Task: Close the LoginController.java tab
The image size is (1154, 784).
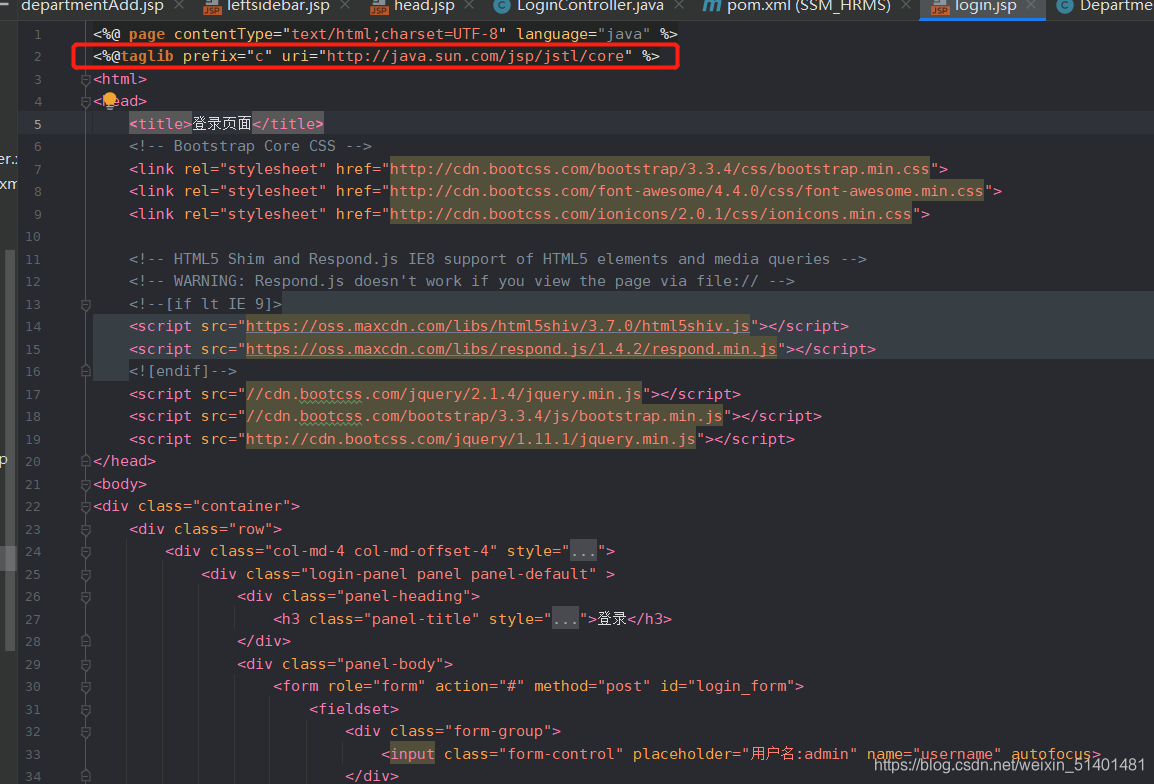Action: click(679, 6)
